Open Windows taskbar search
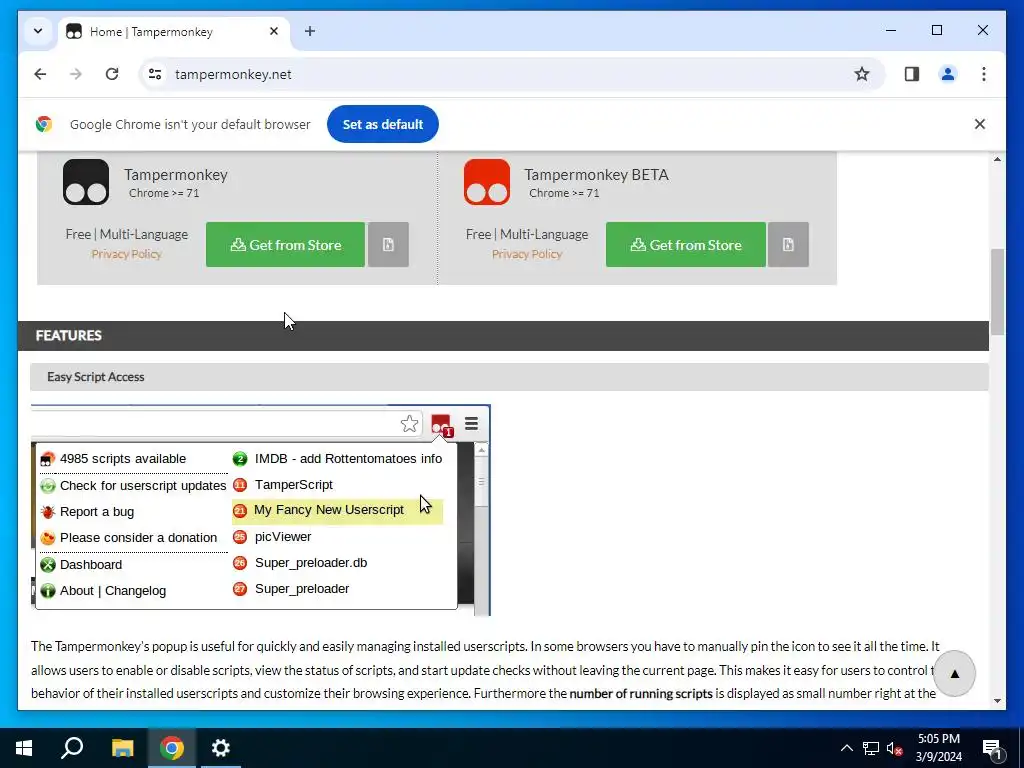Image resolution: width=1024 pixels, height=768 pixels. pos(72,748)
